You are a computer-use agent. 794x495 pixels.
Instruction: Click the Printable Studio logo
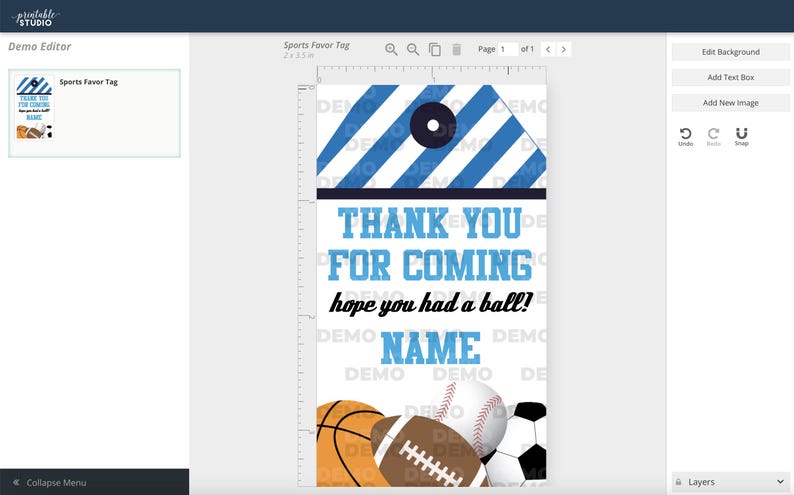pos(35,17)
